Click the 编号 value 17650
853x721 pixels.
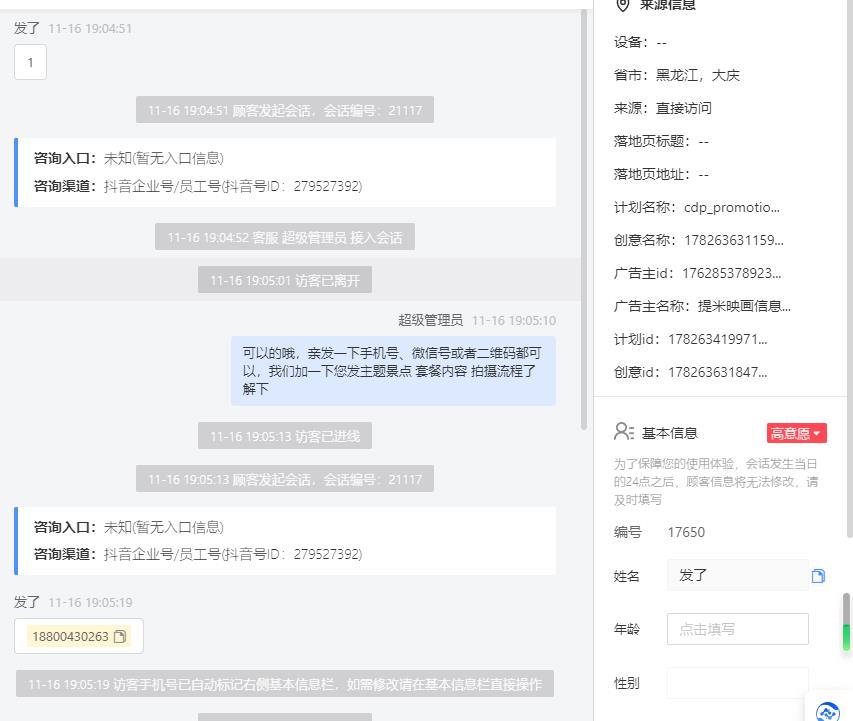coord(686,532)
